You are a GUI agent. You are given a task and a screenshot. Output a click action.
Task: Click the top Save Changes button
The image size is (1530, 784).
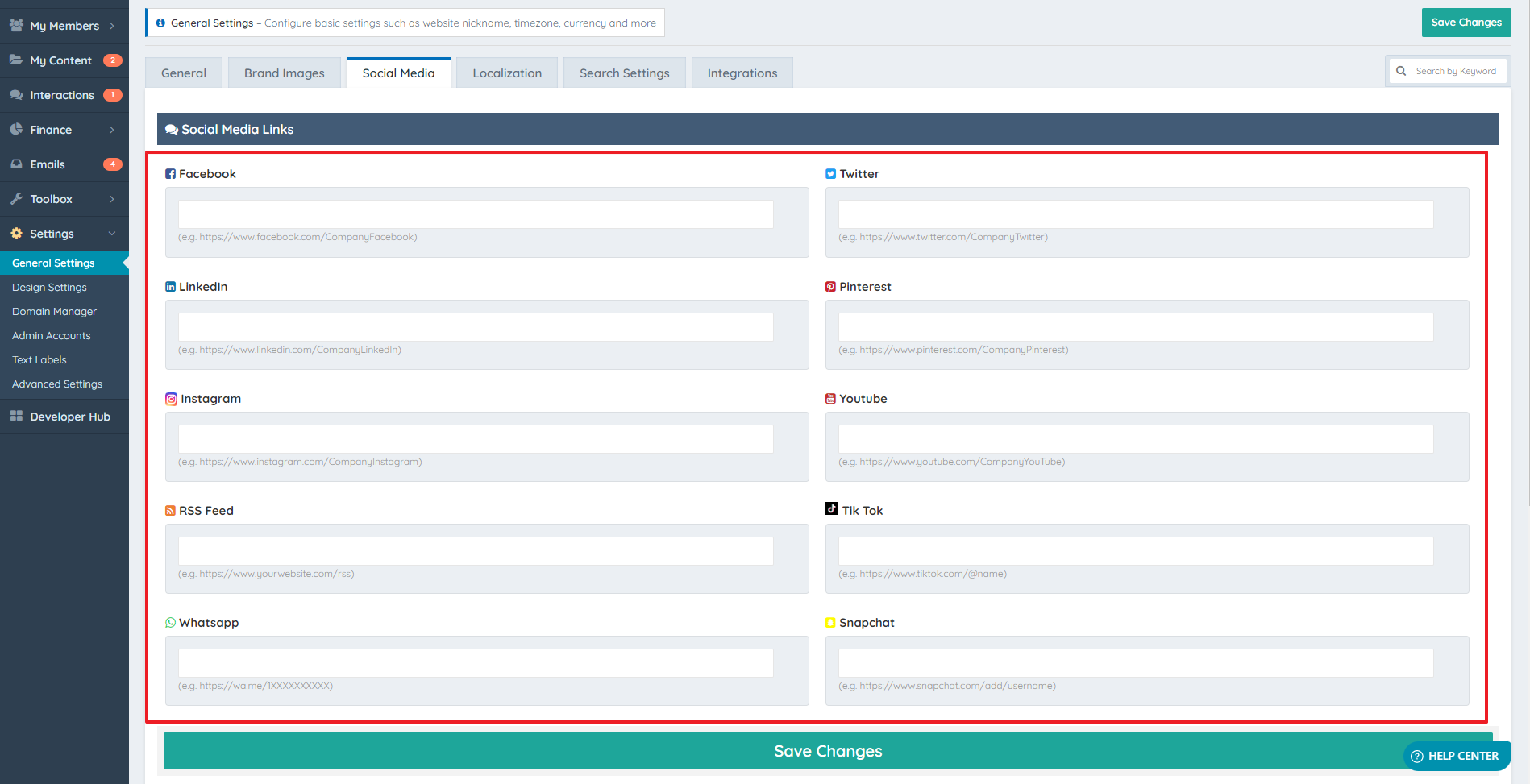point(1466,22)
